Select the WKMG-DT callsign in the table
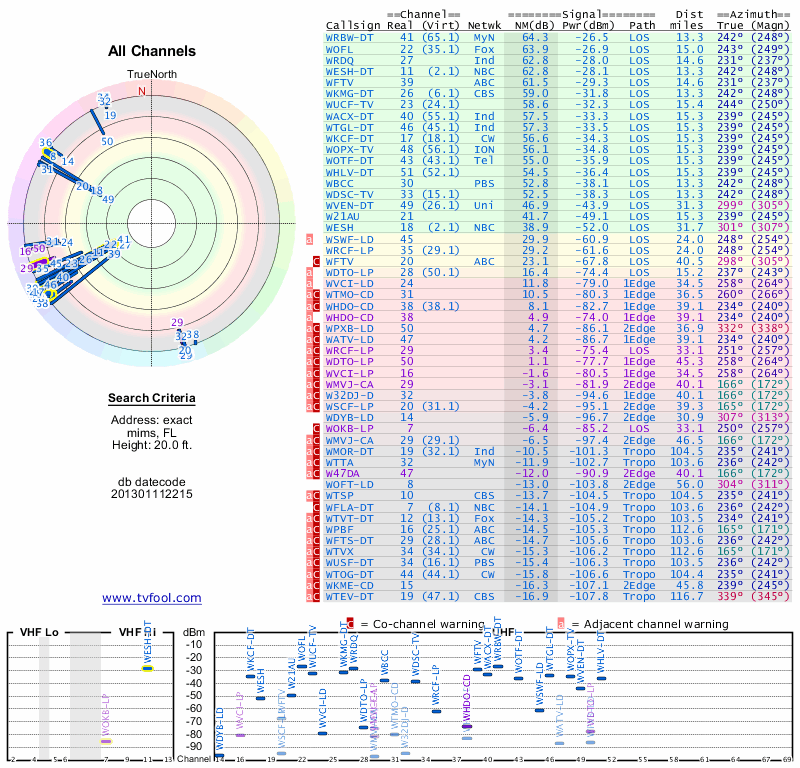Image resolution: width=800 pixels, height=768 pixels. tap(349, 93)
